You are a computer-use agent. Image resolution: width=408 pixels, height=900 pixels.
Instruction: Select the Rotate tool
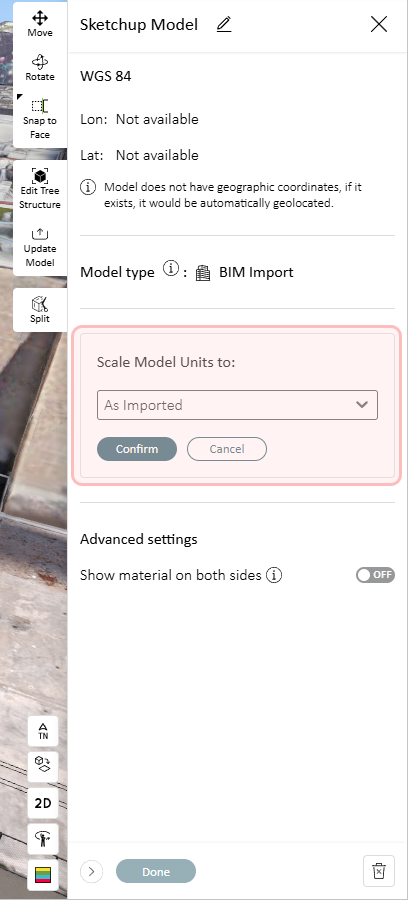(40, 68)
